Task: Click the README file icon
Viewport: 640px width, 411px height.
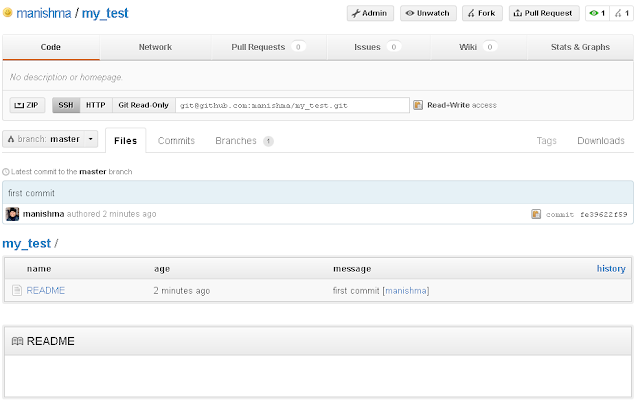Action: pos(17,290)
